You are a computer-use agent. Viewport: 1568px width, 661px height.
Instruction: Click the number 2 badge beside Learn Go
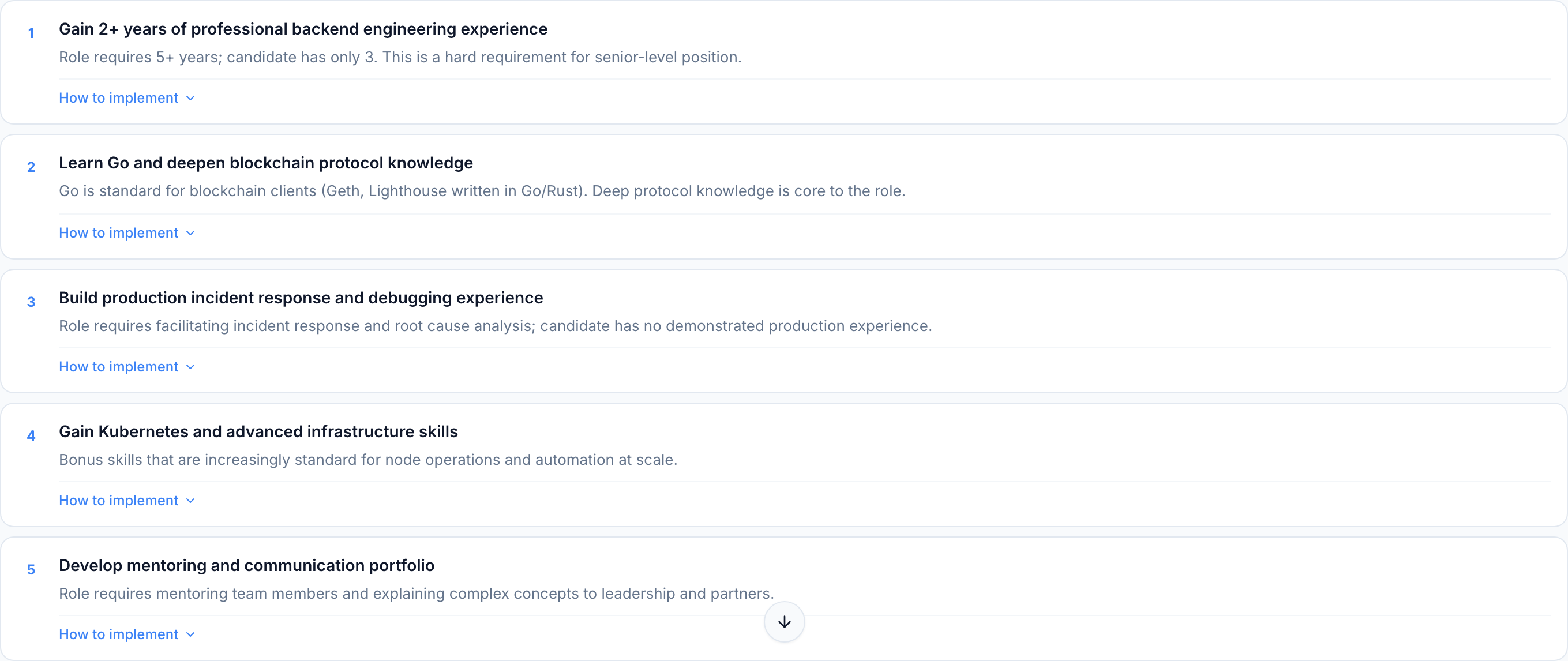[x=31, y=167]
